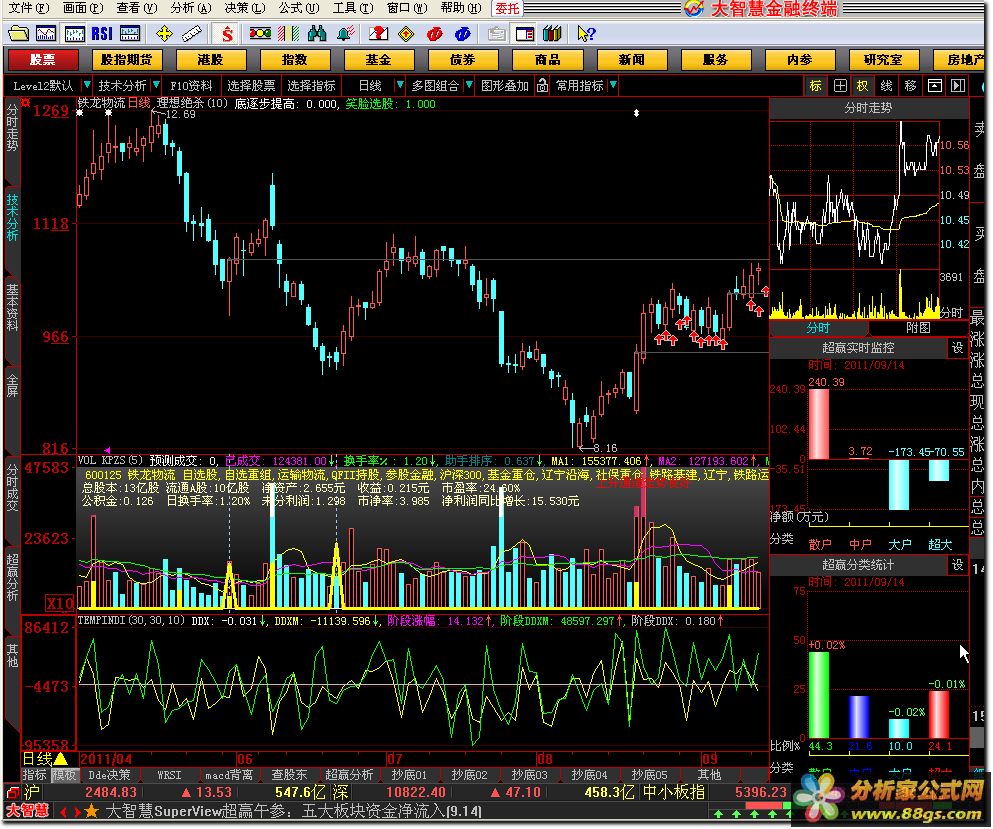Click the 选择股票 button
993x829 pixels.
pos(251,85)
